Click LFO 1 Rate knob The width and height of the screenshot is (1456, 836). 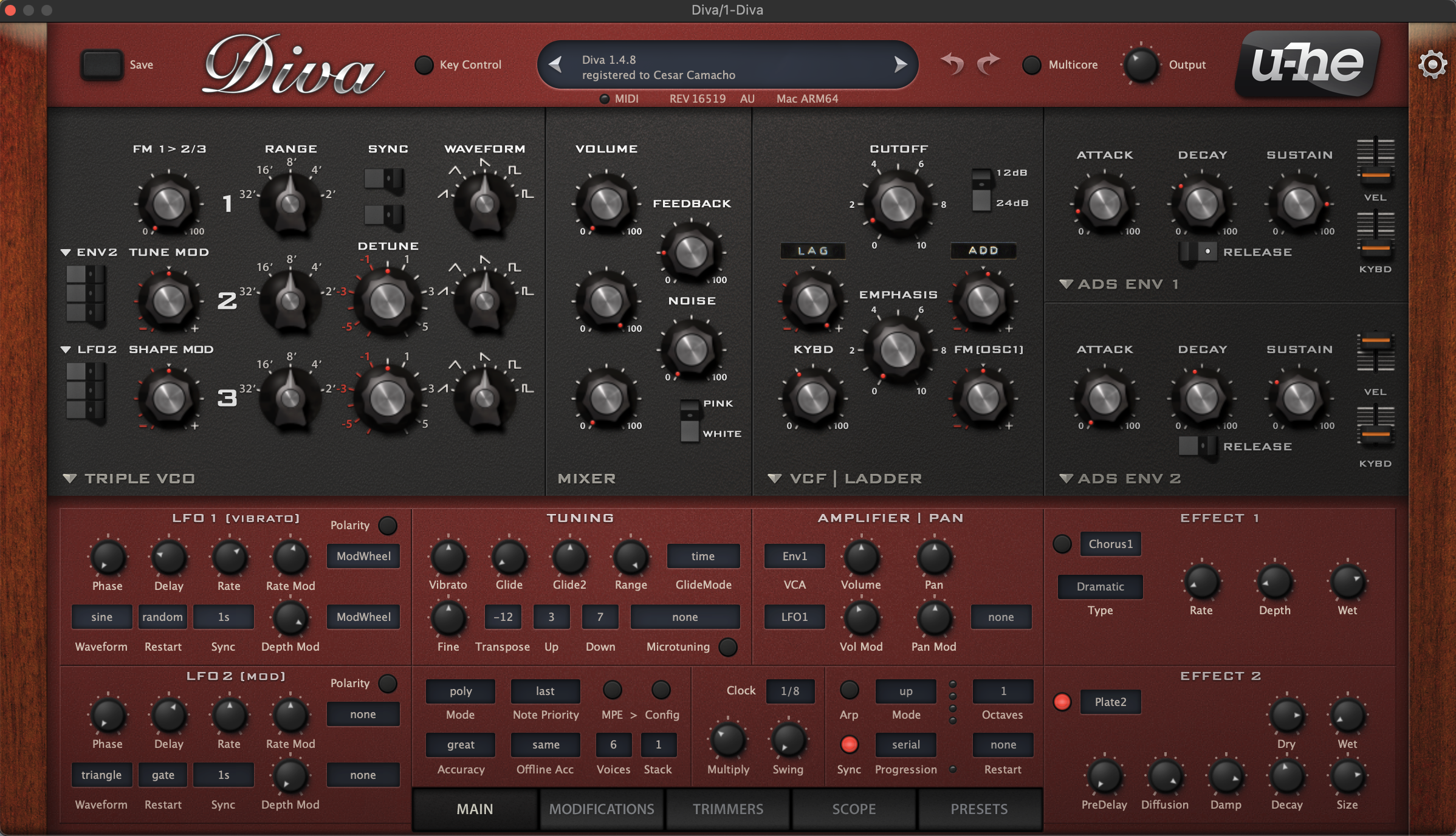coord(229,558)
